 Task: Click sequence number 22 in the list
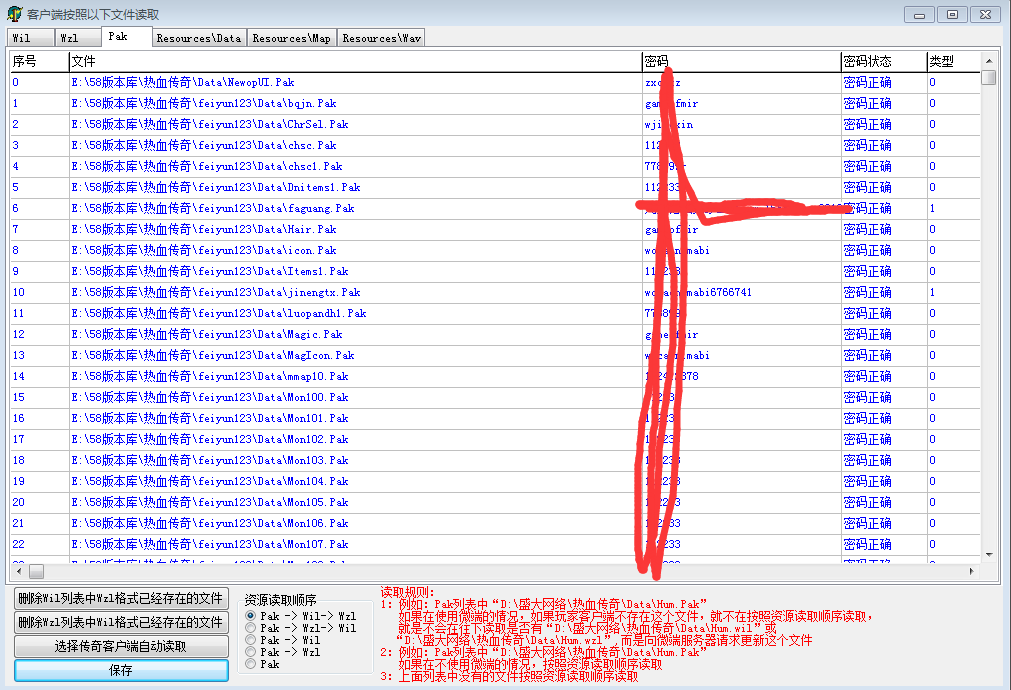point(19,544)
